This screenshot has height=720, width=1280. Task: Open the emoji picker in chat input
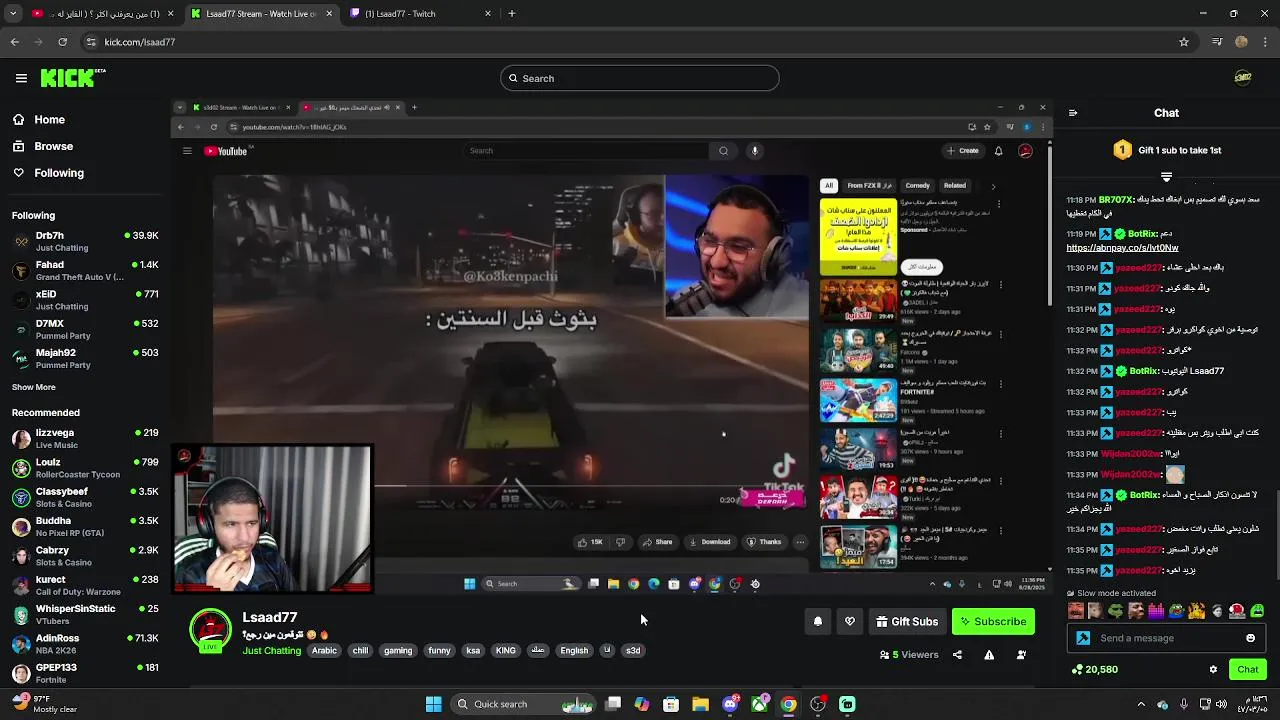(x=1250, y=638)
